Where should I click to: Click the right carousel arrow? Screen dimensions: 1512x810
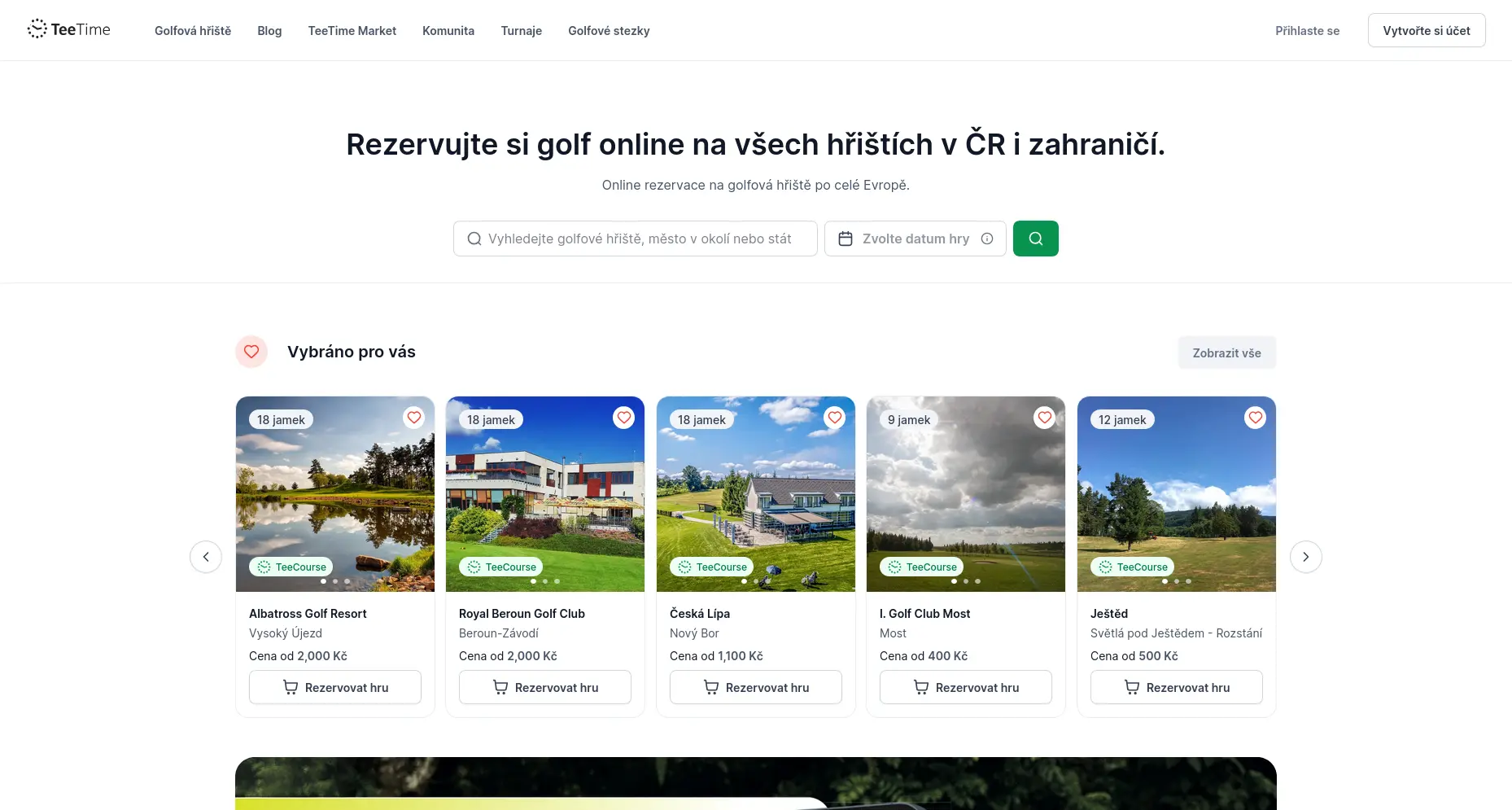click(x=1305, y=556)
